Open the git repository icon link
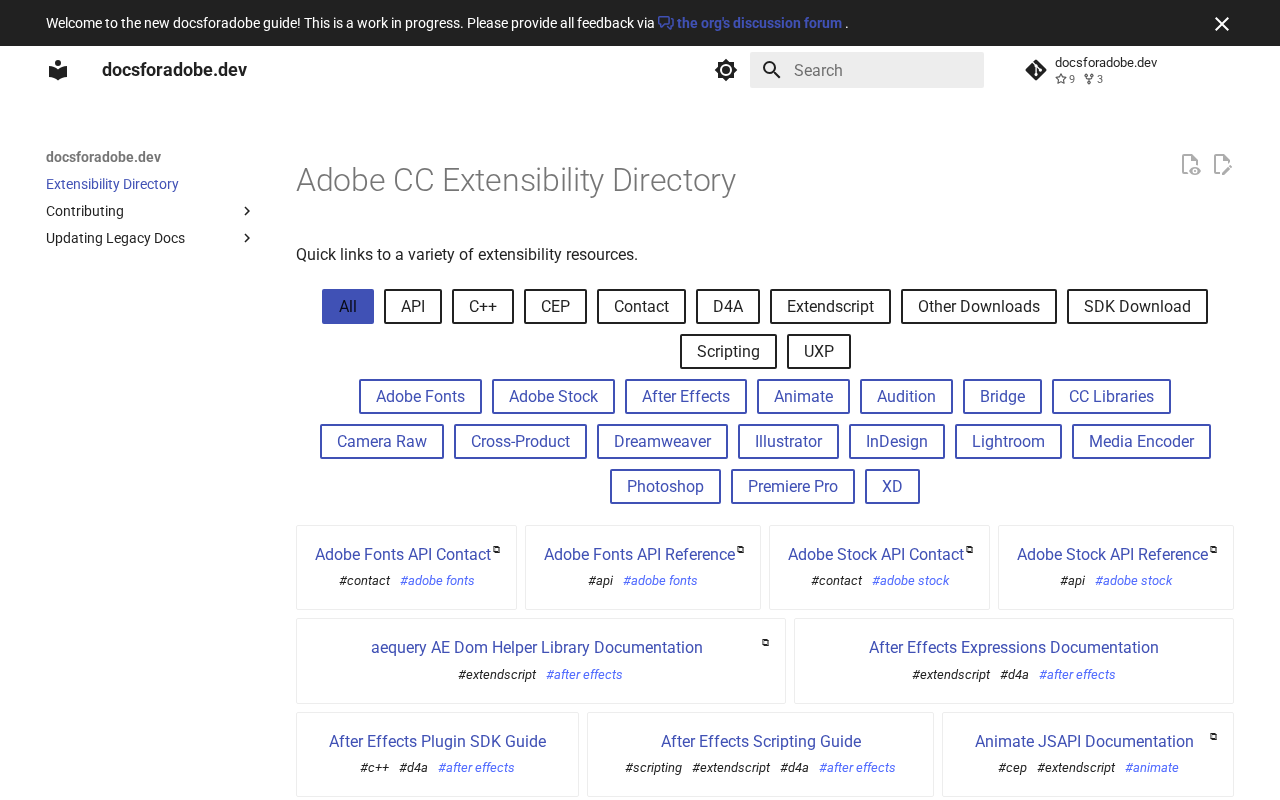Image resolution: width=1280 pixels, height=800 pixels. (1036, 70)
